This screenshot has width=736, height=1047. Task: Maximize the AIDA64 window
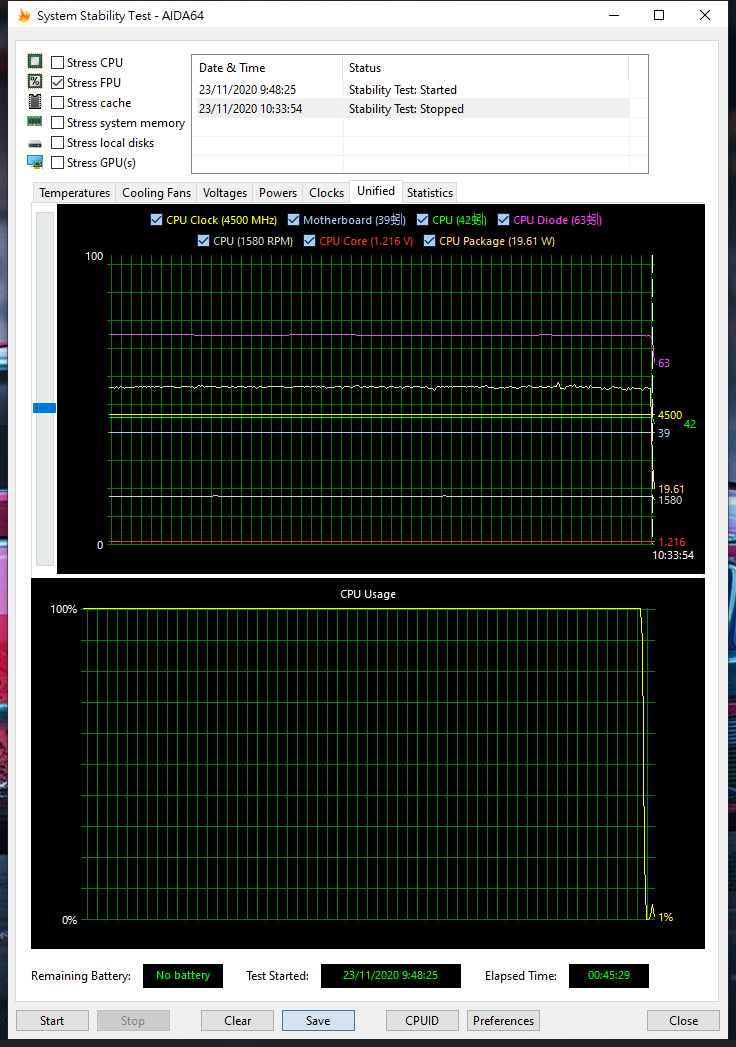pyautogui.click(x=659, y=15)
